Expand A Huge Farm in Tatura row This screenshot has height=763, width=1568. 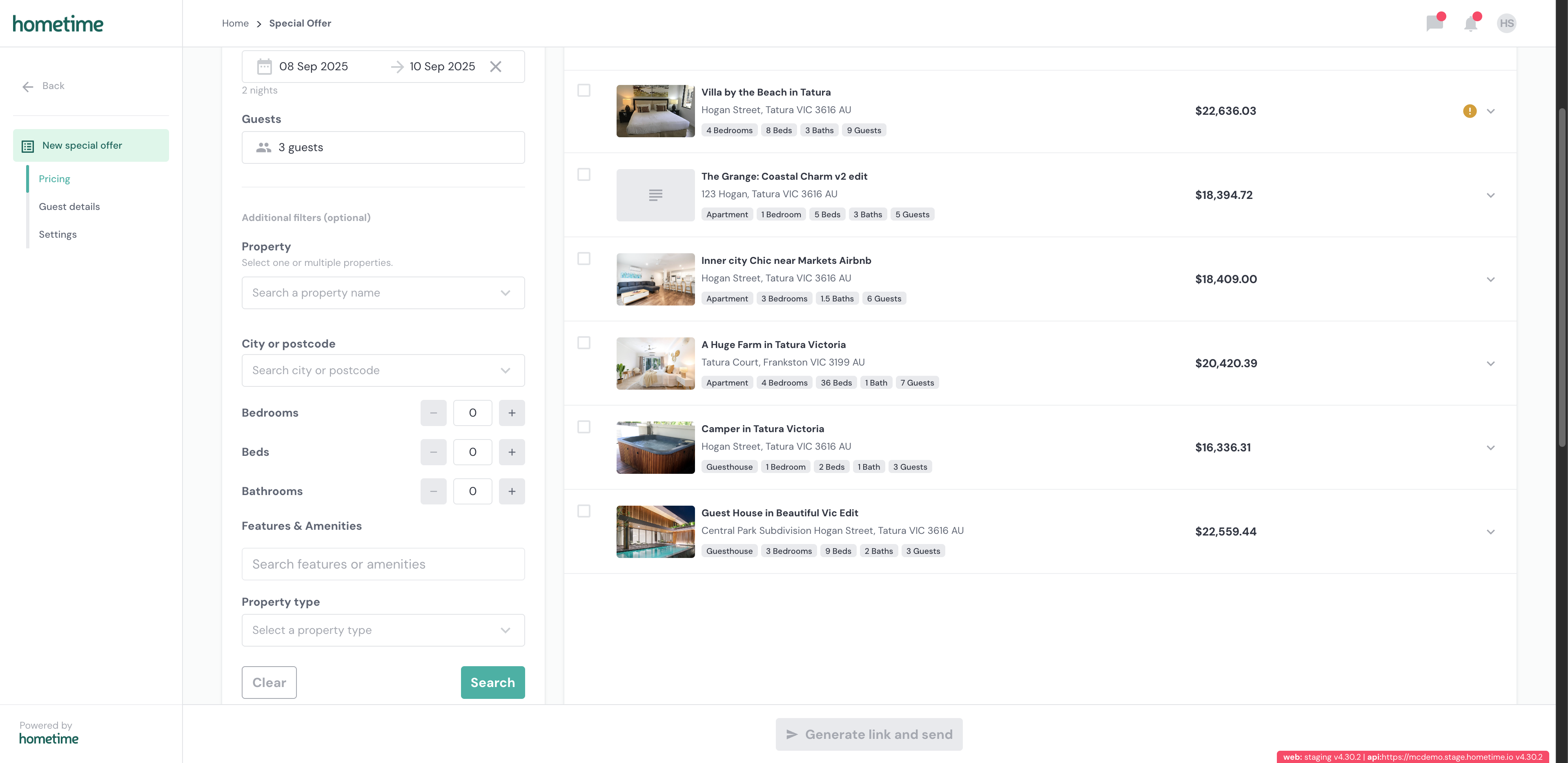pyautogui.click(x=1491, y=364)
